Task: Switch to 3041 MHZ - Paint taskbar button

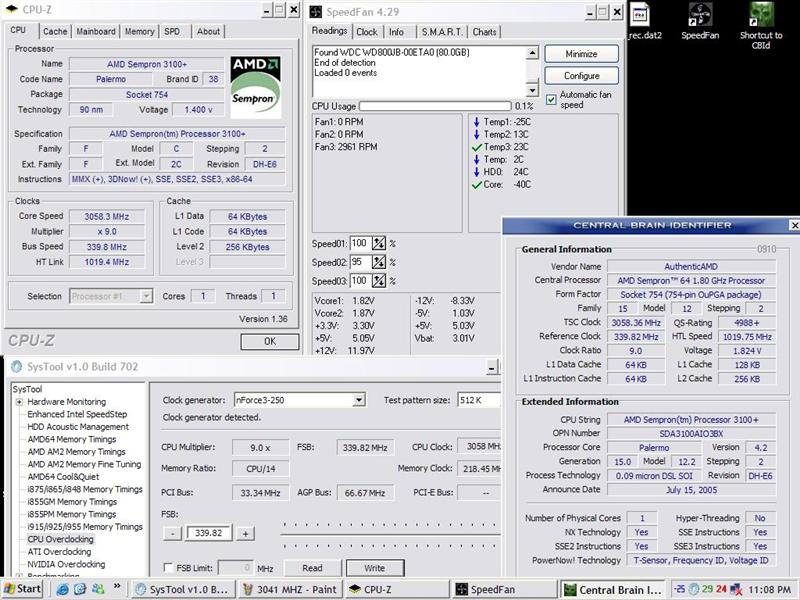Action: pyautogui.click(x=289, y=589)
